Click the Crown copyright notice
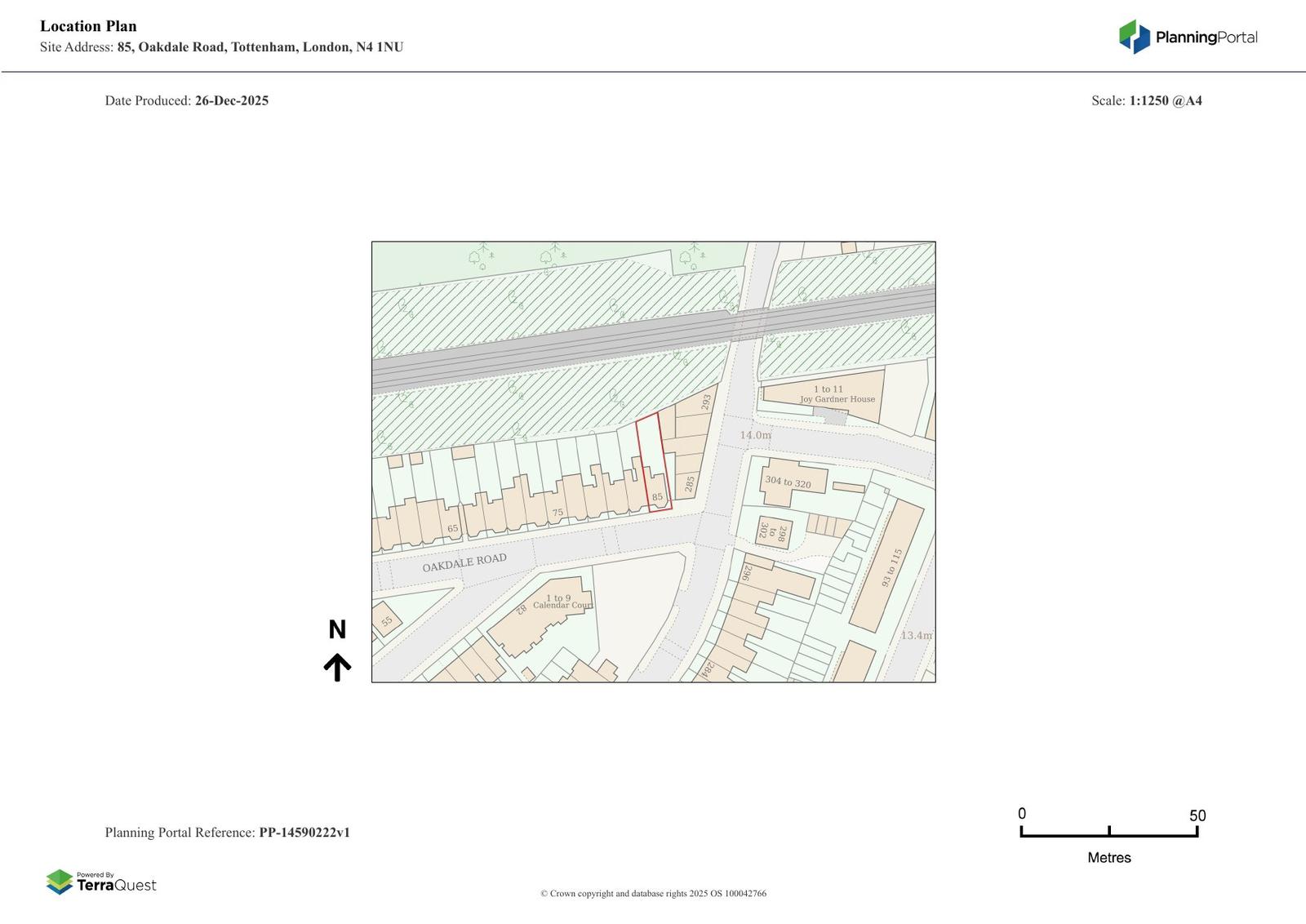 (x=653, y=894)
